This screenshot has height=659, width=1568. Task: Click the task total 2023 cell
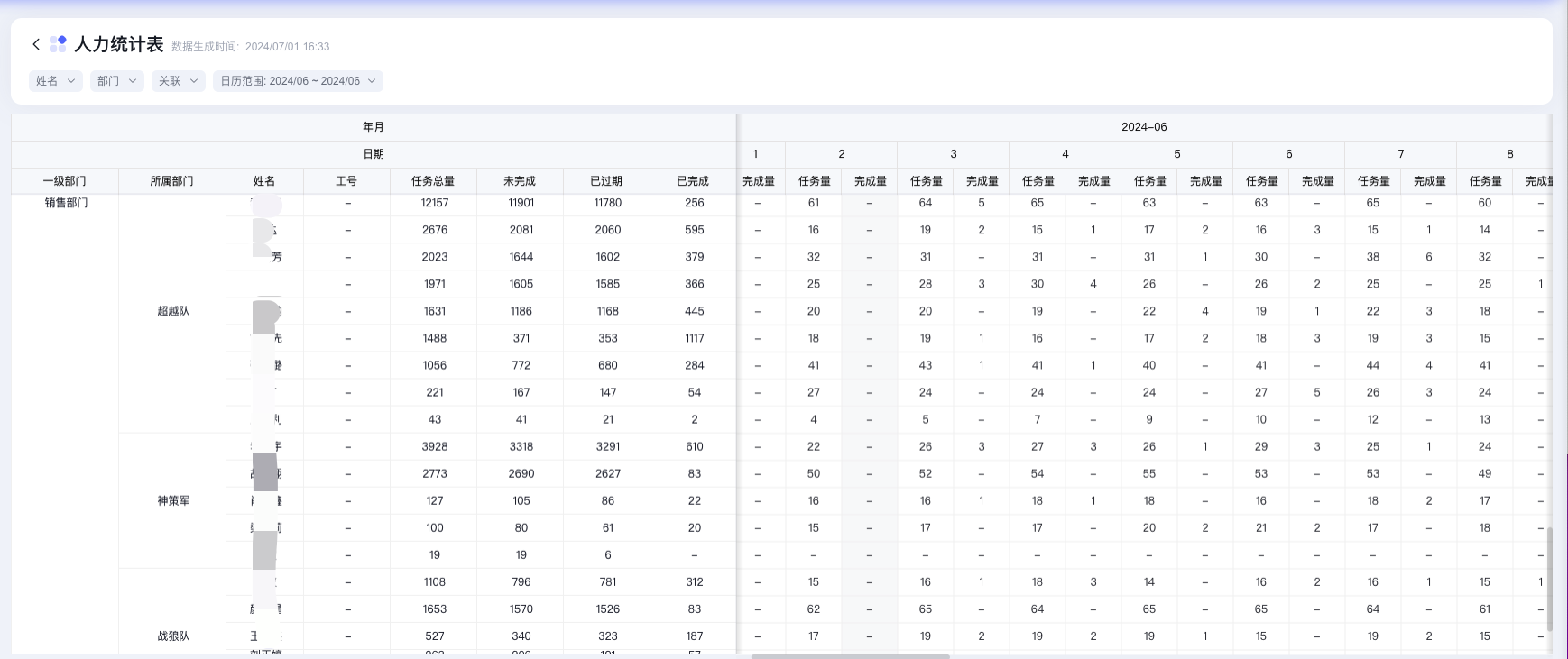point(435,257)
